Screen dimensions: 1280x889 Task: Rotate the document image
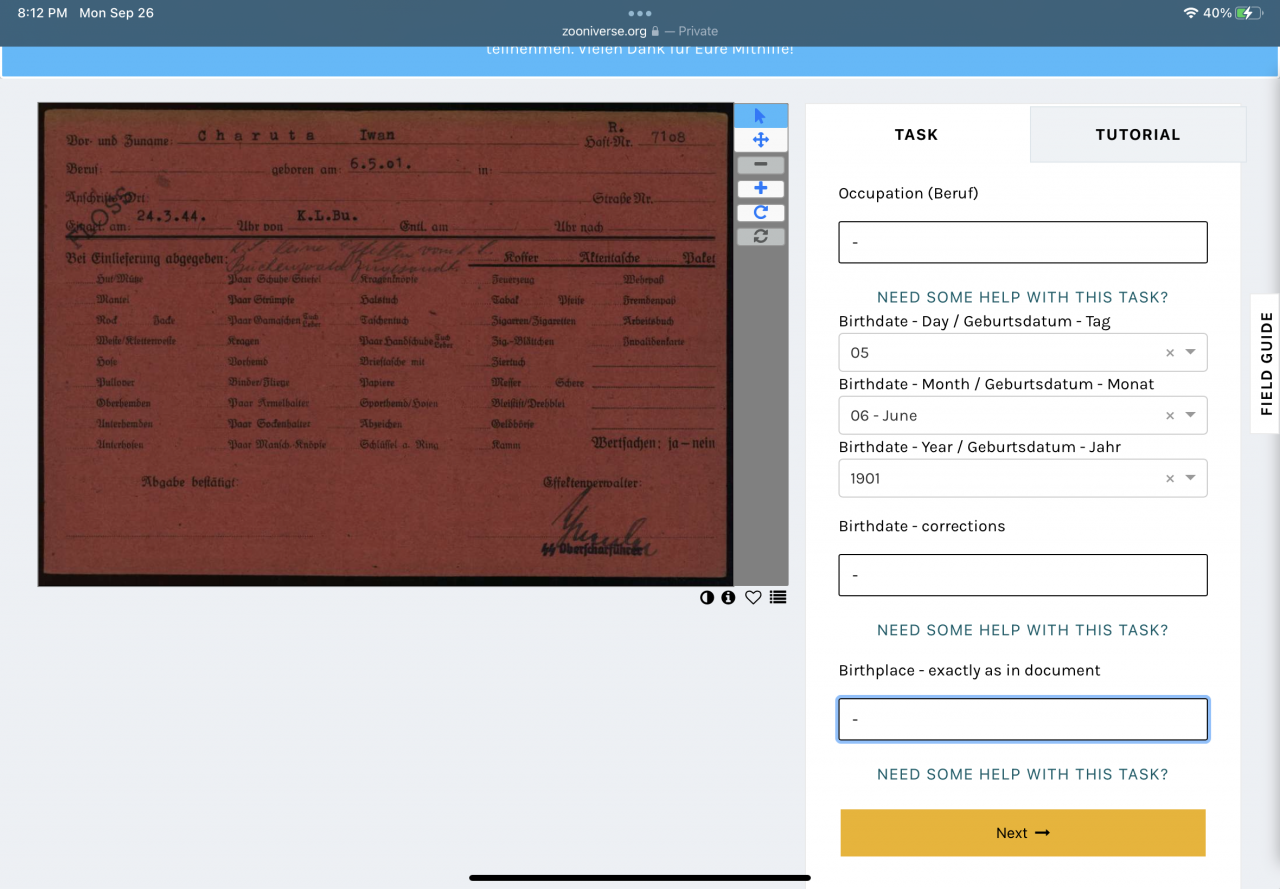pos(760,213)
